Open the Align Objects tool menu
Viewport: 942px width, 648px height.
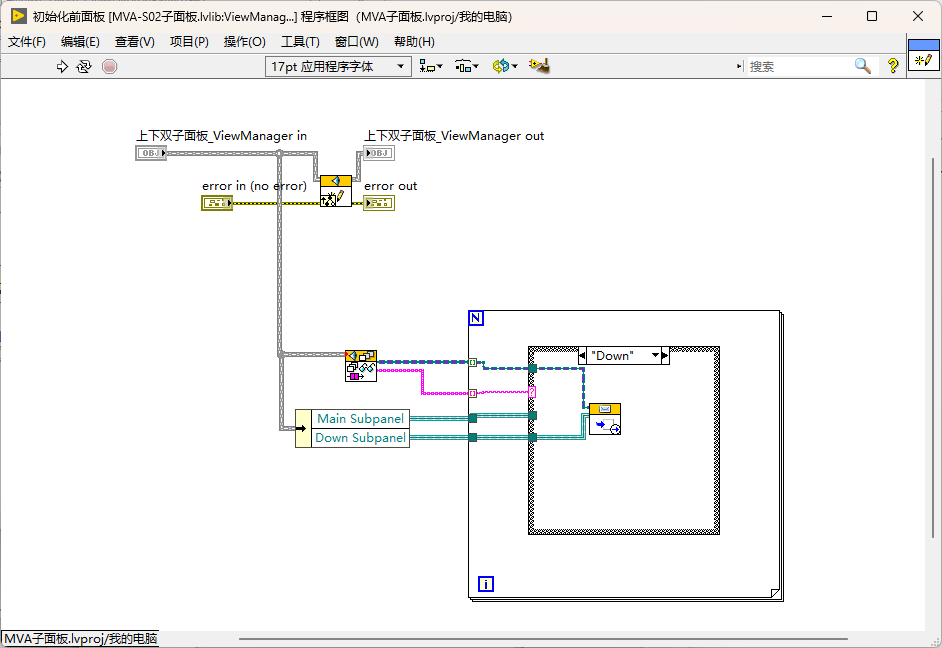pos(430,66)
